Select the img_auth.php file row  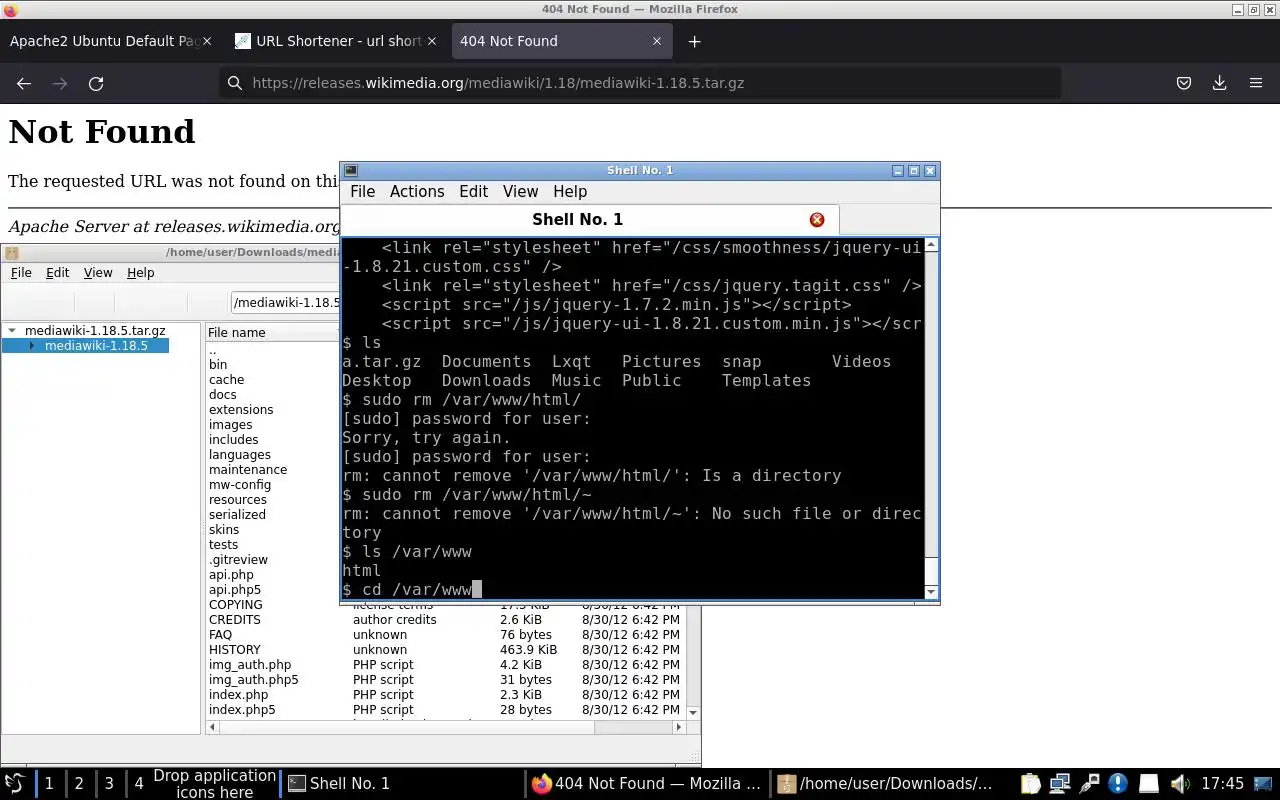[x=445, y=665]
